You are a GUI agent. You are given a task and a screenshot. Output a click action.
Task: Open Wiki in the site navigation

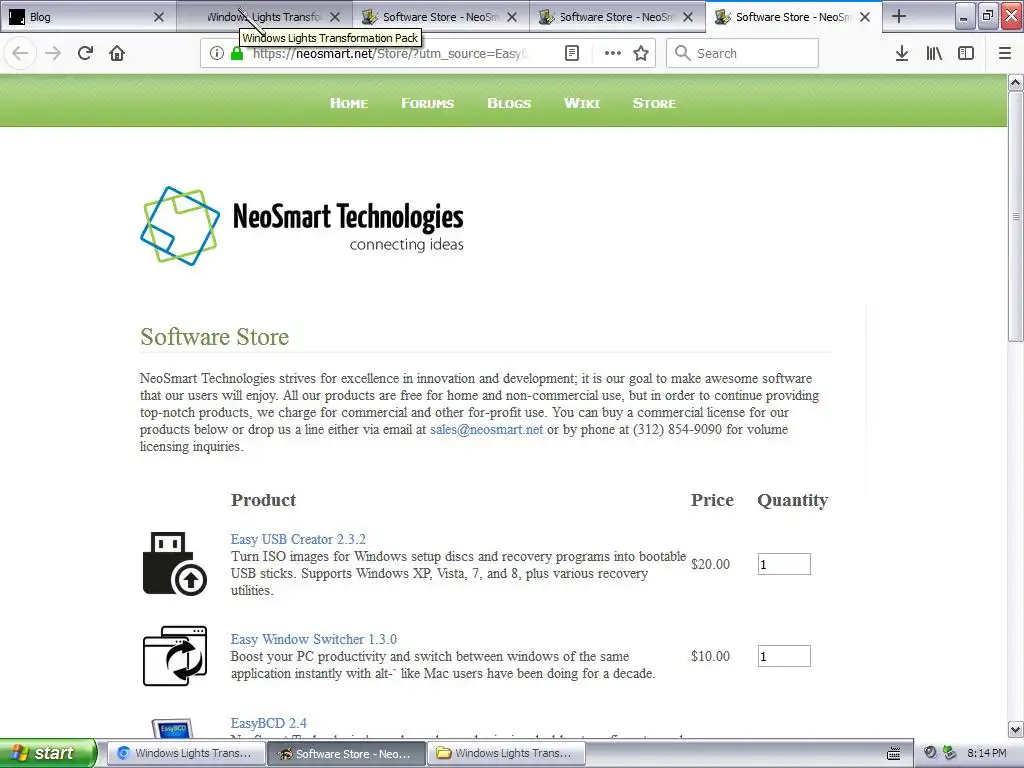(x=582, y=103)
